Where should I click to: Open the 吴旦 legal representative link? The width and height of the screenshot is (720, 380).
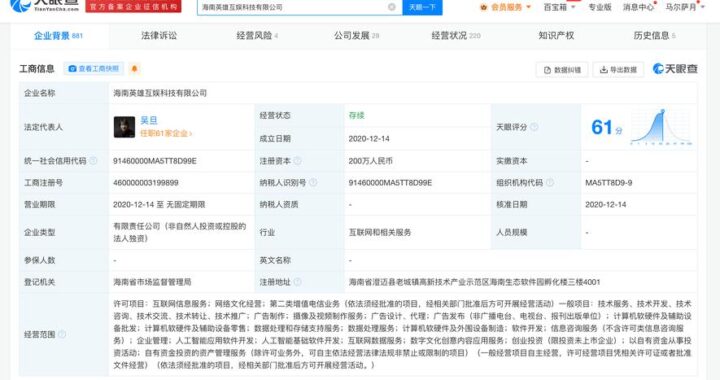click(149, 121)
